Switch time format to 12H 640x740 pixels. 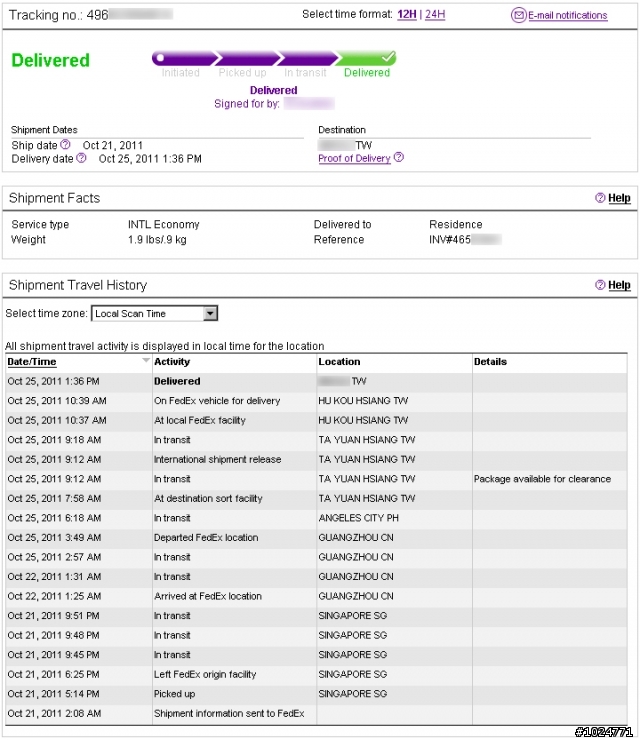pyautogui.click(x=407, y=15)
